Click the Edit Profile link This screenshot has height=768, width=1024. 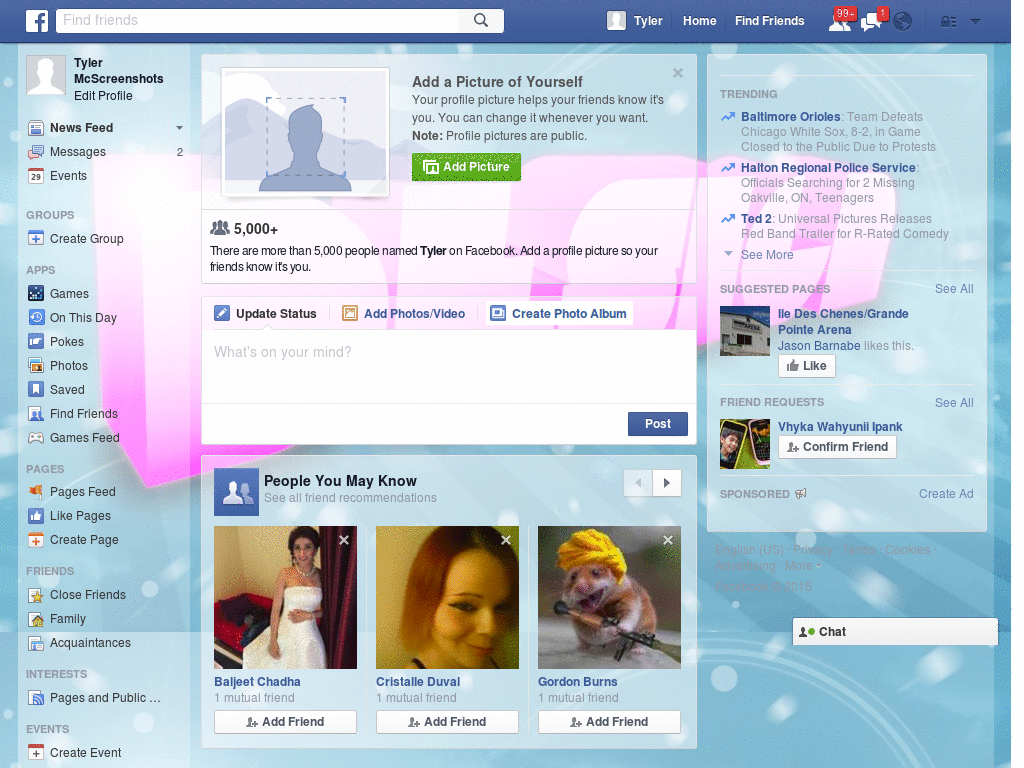pyautogui.click(x=103, y=96)
